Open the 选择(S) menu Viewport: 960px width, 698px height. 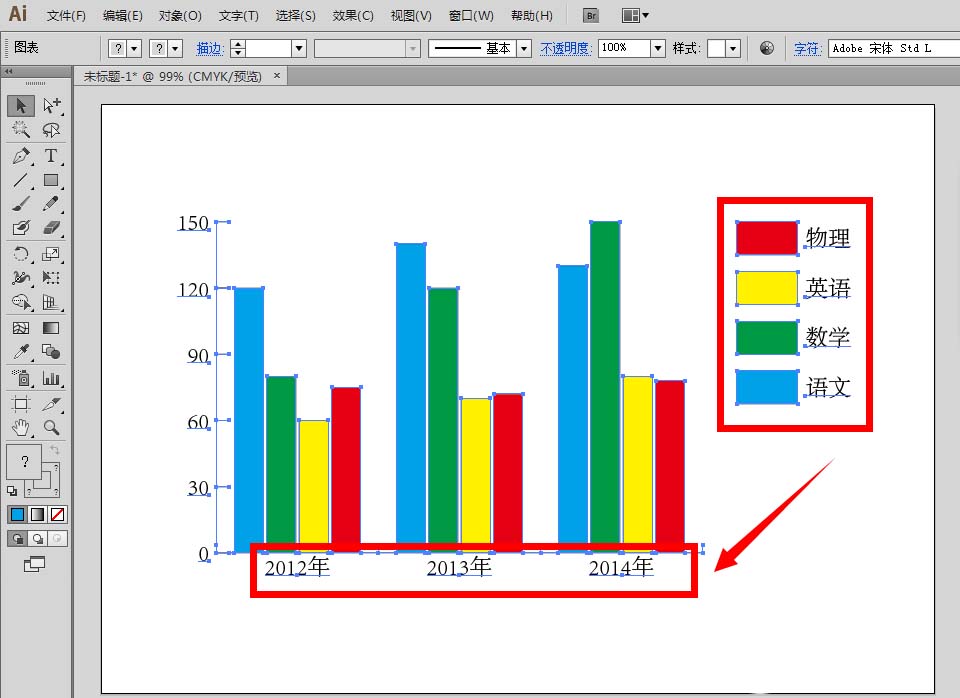tap(296, 16)
